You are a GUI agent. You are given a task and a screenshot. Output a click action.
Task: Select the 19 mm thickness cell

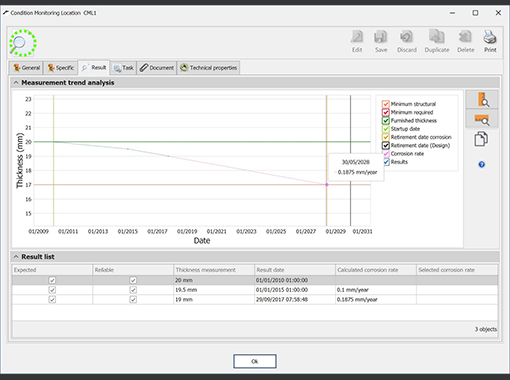tap(214, 299)
